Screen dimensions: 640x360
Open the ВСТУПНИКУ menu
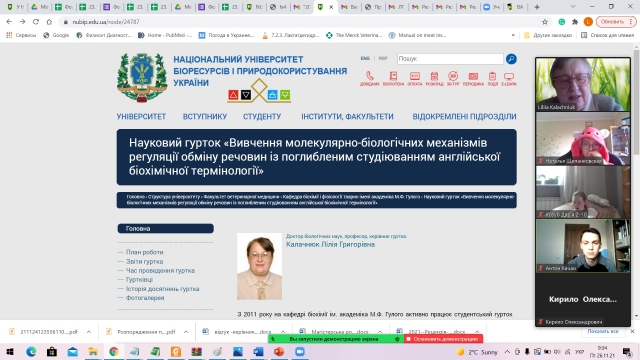click(x=205, y=117)
